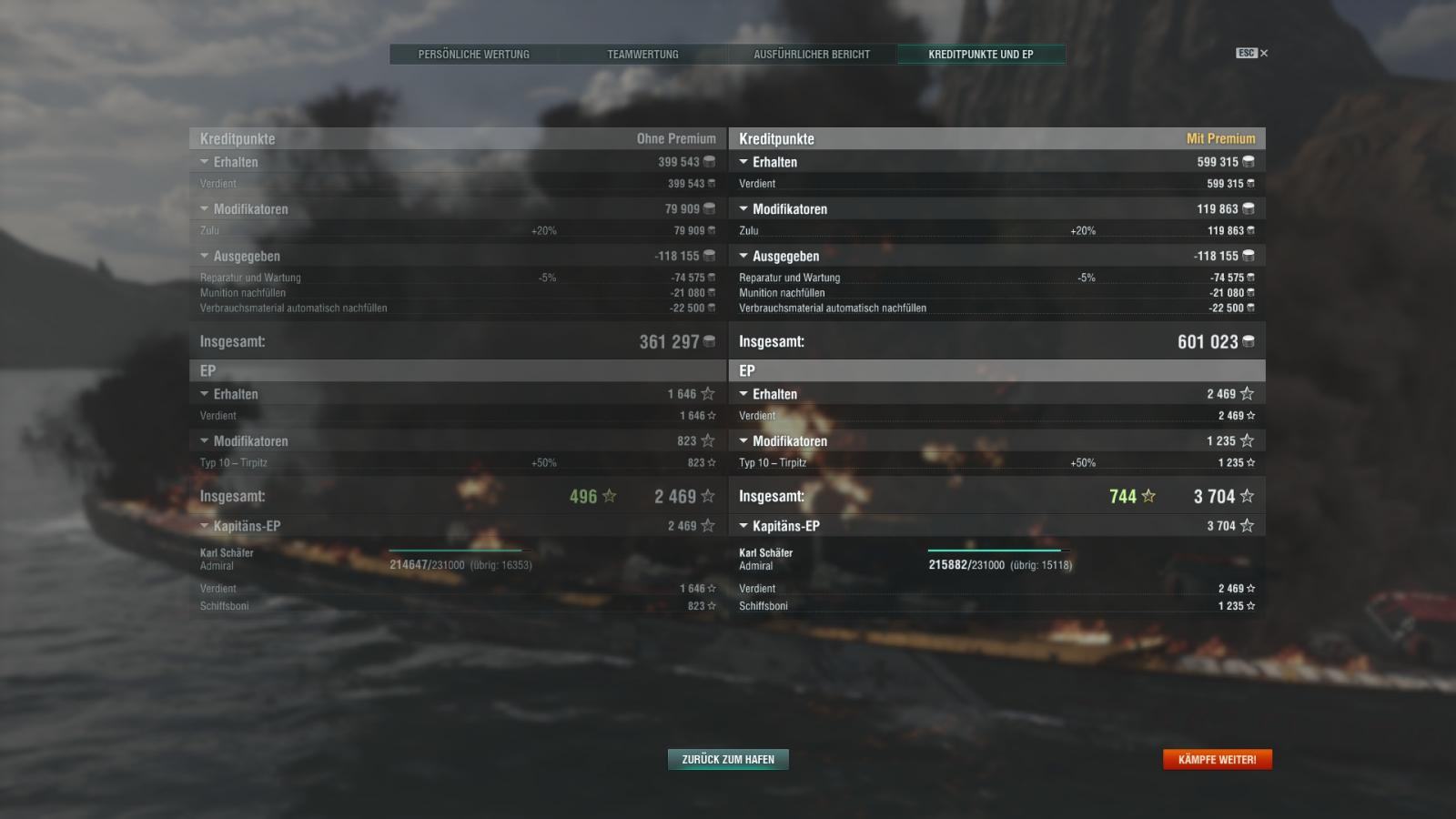The height and width of the screenshot is (819, 1456).
Task: Click the yellow-green star next to 744
Action: click(1148, 496)
